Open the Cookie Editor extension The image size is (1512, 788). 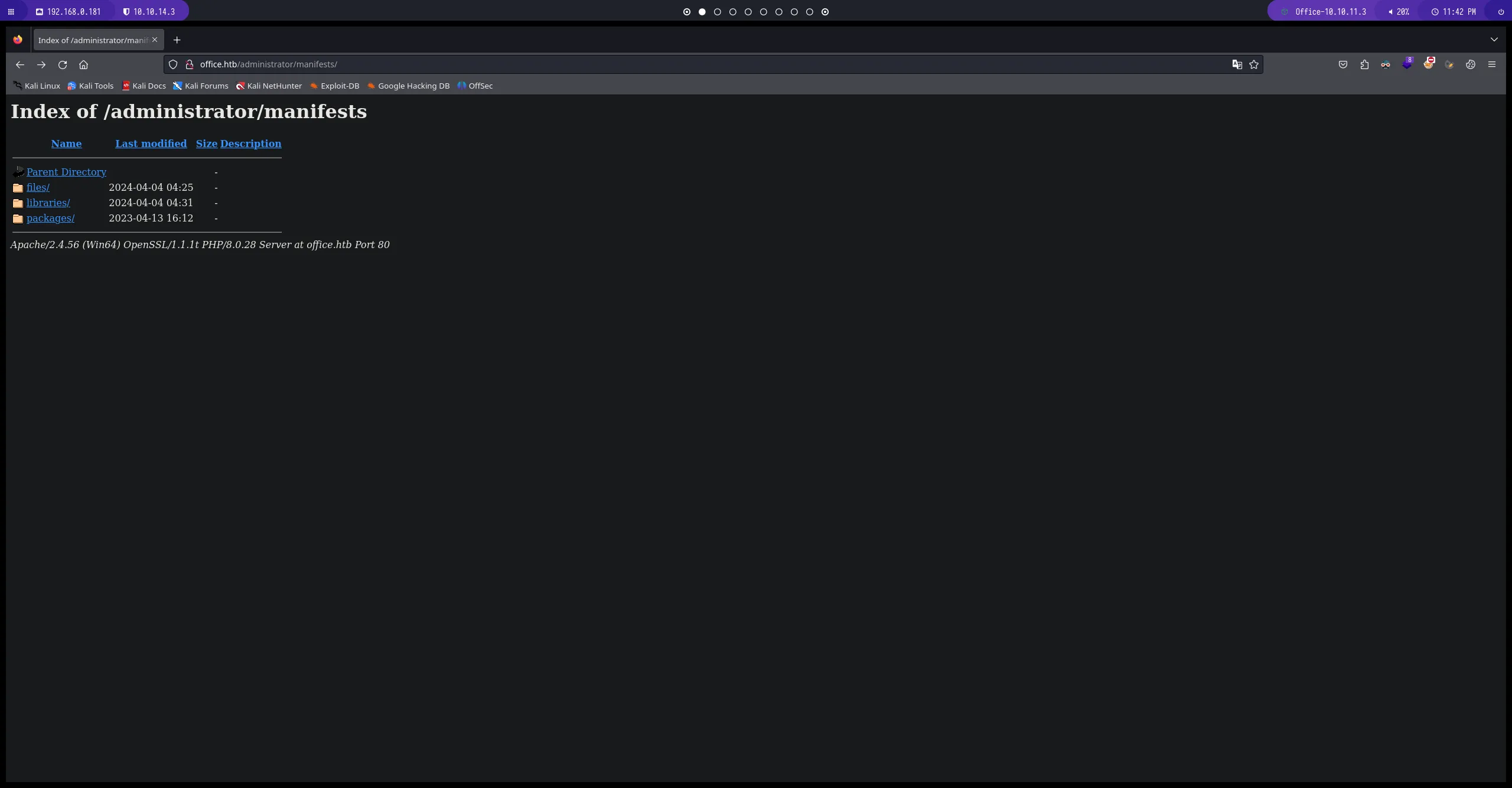[1471, 64]
